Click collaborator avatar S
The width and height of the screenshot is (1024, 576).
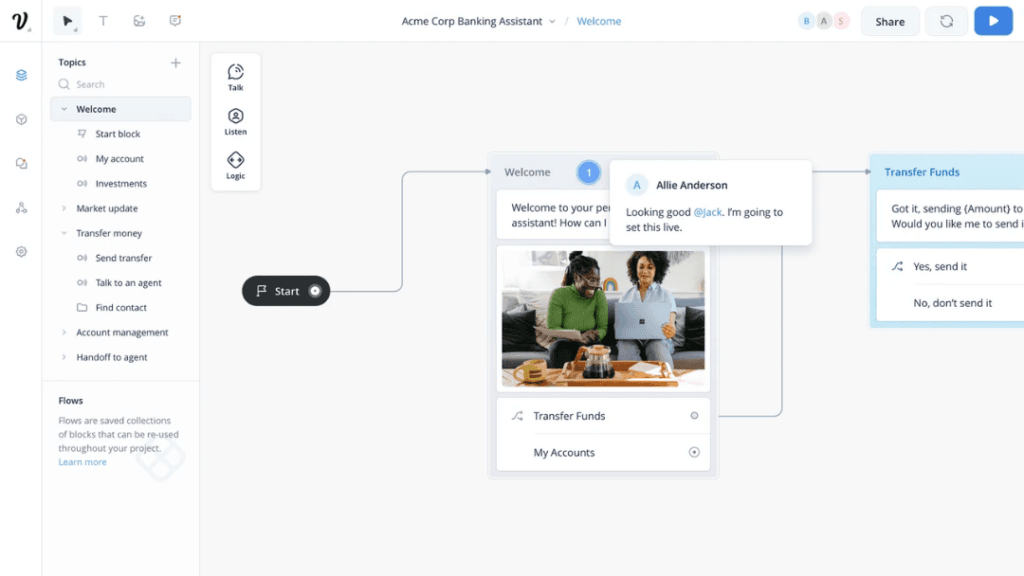point(841,21)
